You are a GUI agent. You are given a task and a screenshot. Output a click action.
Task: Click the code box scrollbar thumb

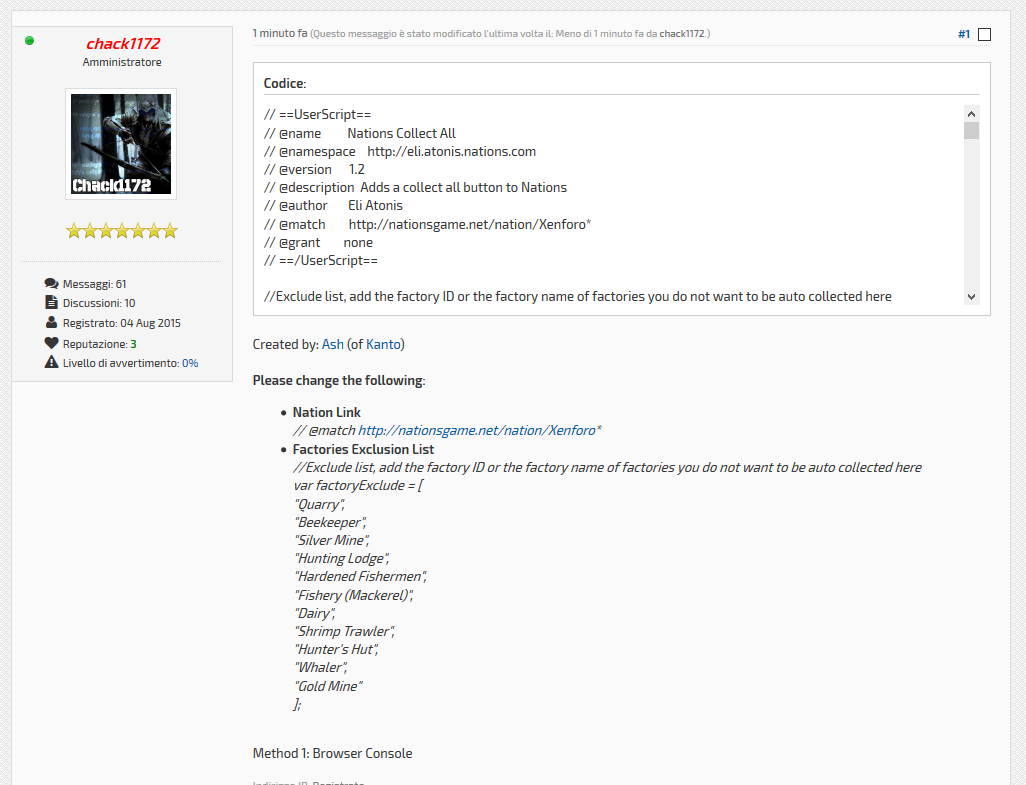click(972, 130)
